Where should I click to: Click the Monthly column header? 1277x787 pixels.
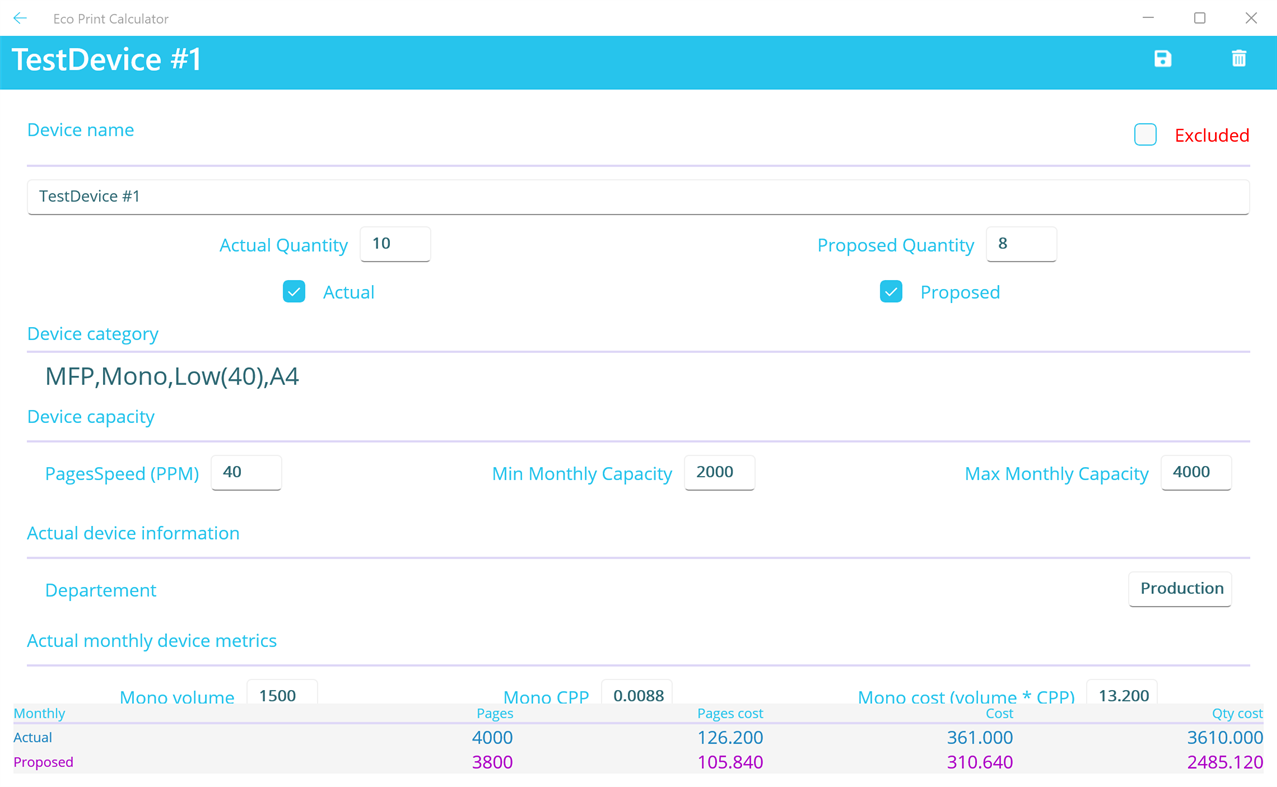click(39, 713)
